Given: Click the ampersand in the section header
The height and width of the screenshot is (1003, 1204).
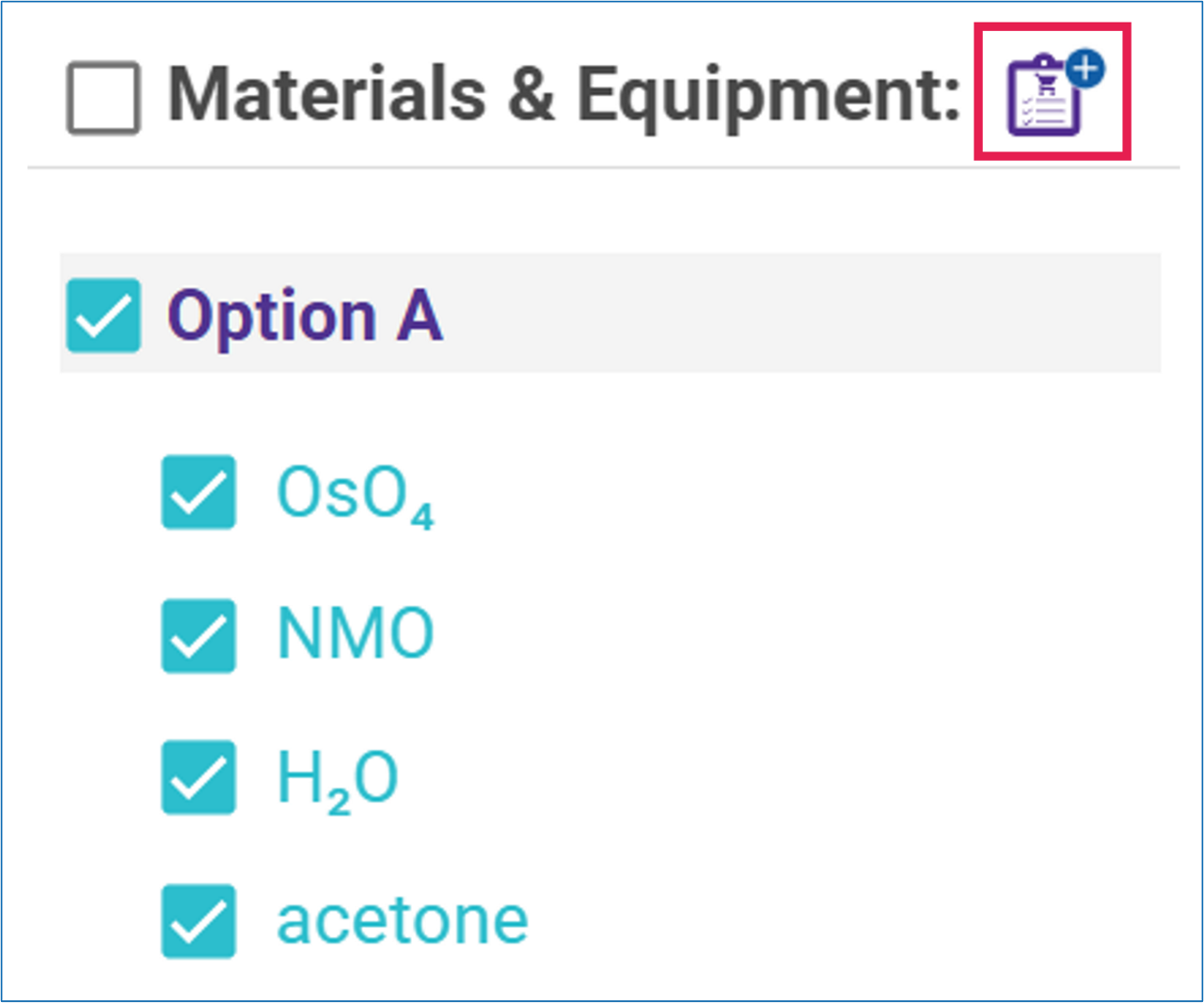Looking at the screenshot, I should (x=531, y=95).
